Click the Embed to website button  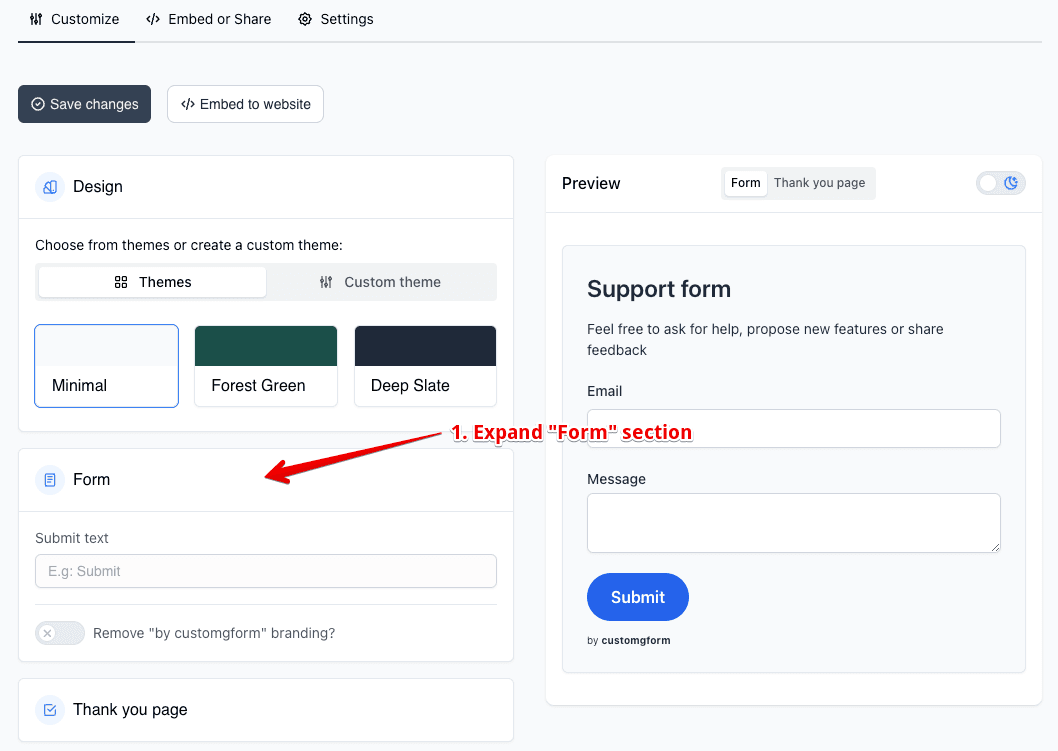click(246, 104)
